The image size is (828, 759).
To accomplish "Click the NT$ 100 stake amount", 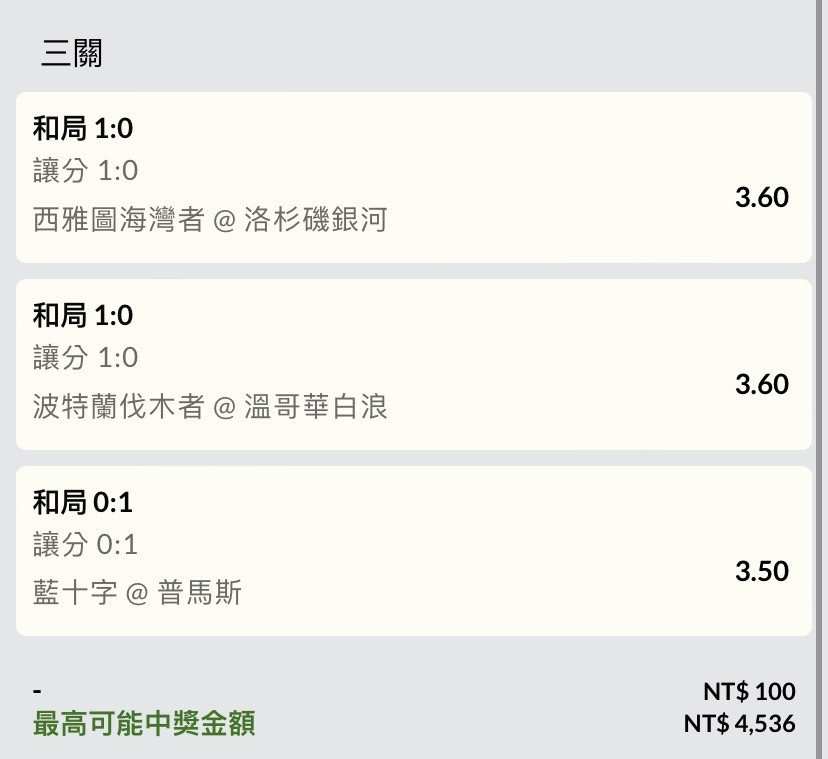I will (x=749, y=691).
